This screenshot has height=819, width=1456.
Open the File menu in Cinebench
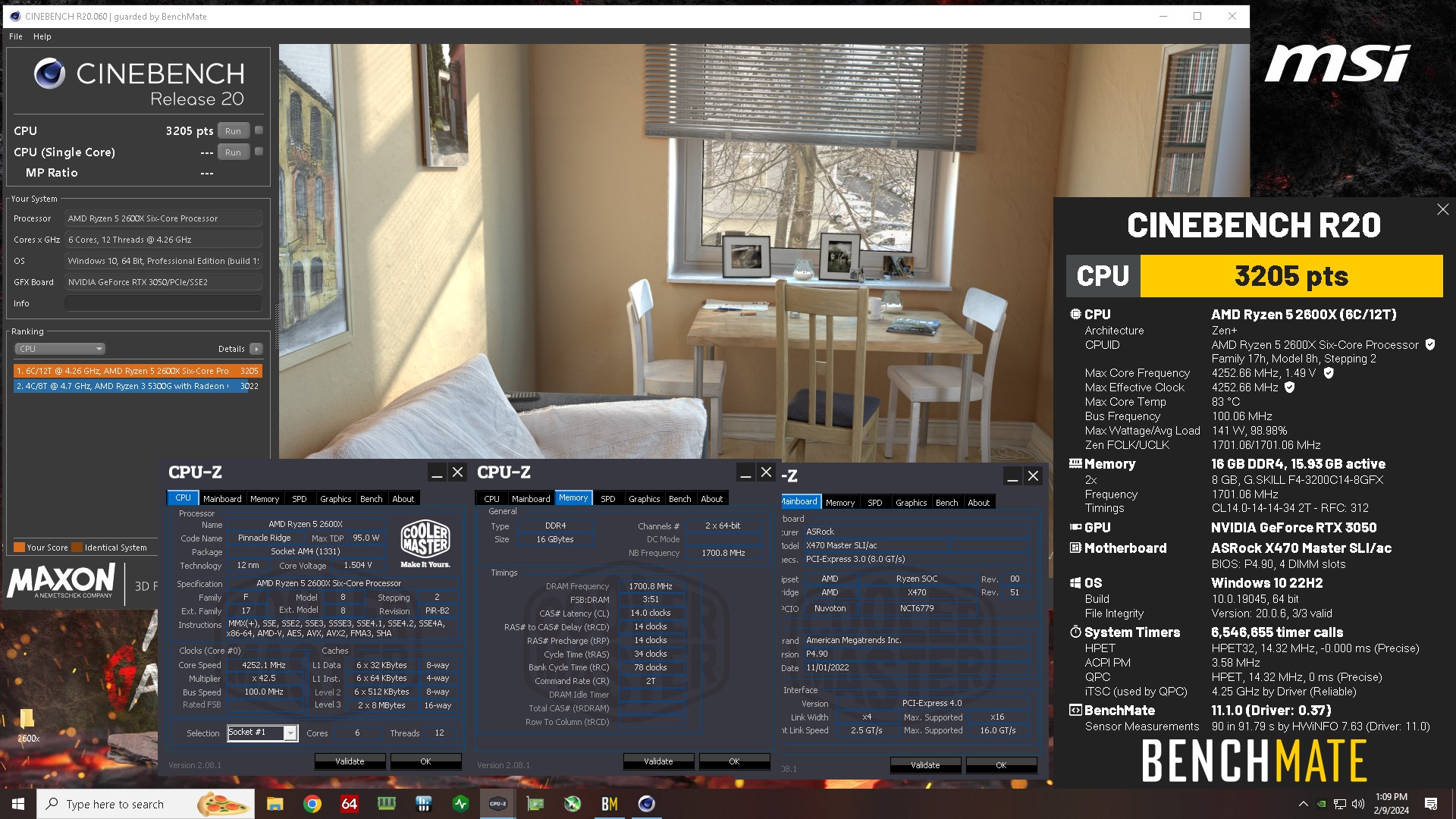coord(16,36)
